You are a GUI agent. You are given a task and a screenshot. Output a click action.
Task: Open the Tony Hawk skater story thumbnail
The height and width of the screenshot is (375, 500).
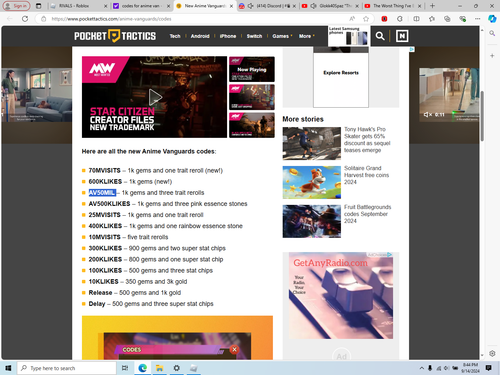click(312, 143)
